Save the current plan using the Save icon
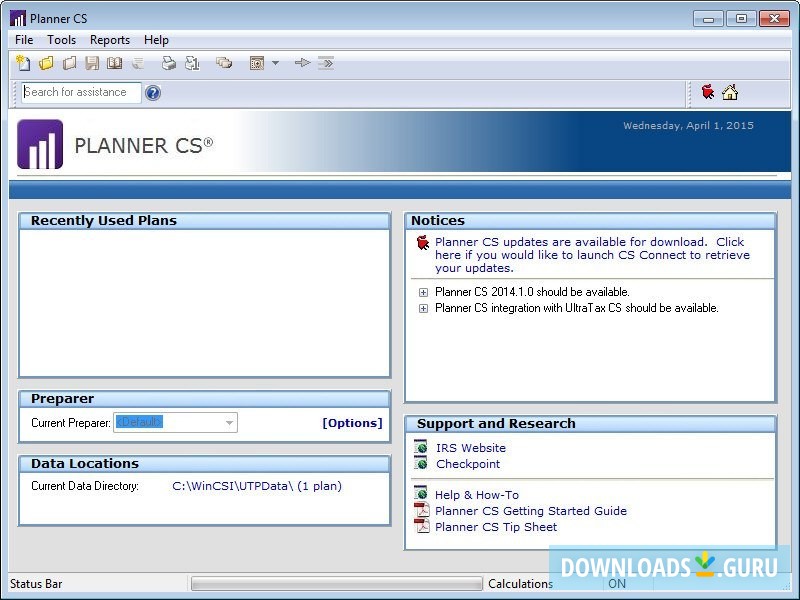This screenshot has height=600, width=800. click(x=91, y=63)
